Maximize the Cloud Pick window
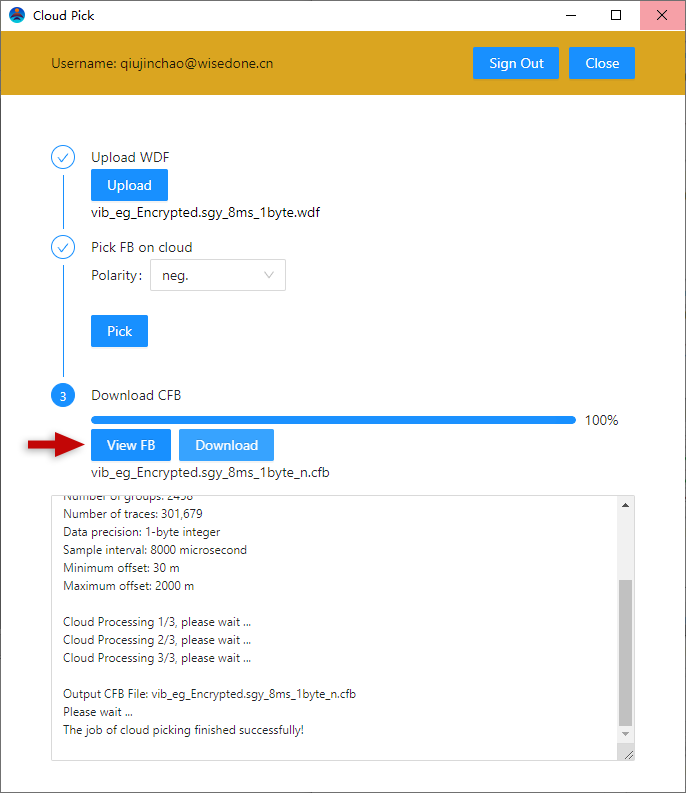Screen dimensions: 686x793 point(616,16)
